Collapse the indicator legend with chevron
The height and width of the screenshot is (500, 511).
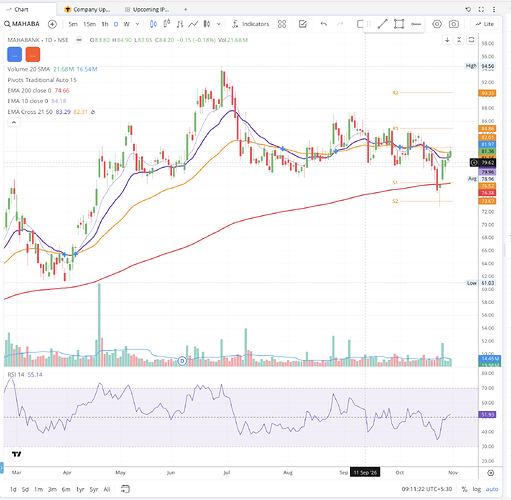14,123
